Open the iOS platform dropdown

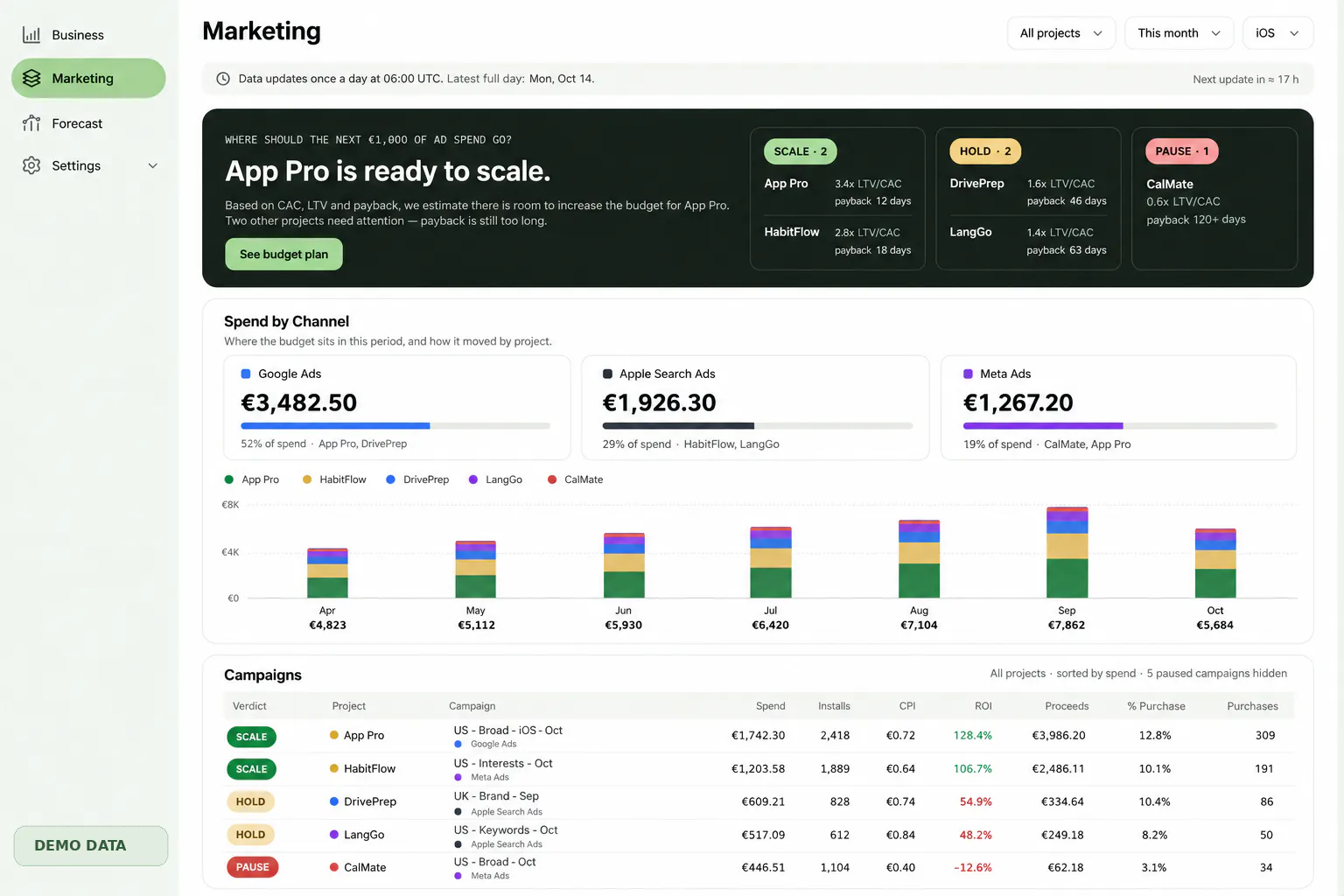point(1277,33)
